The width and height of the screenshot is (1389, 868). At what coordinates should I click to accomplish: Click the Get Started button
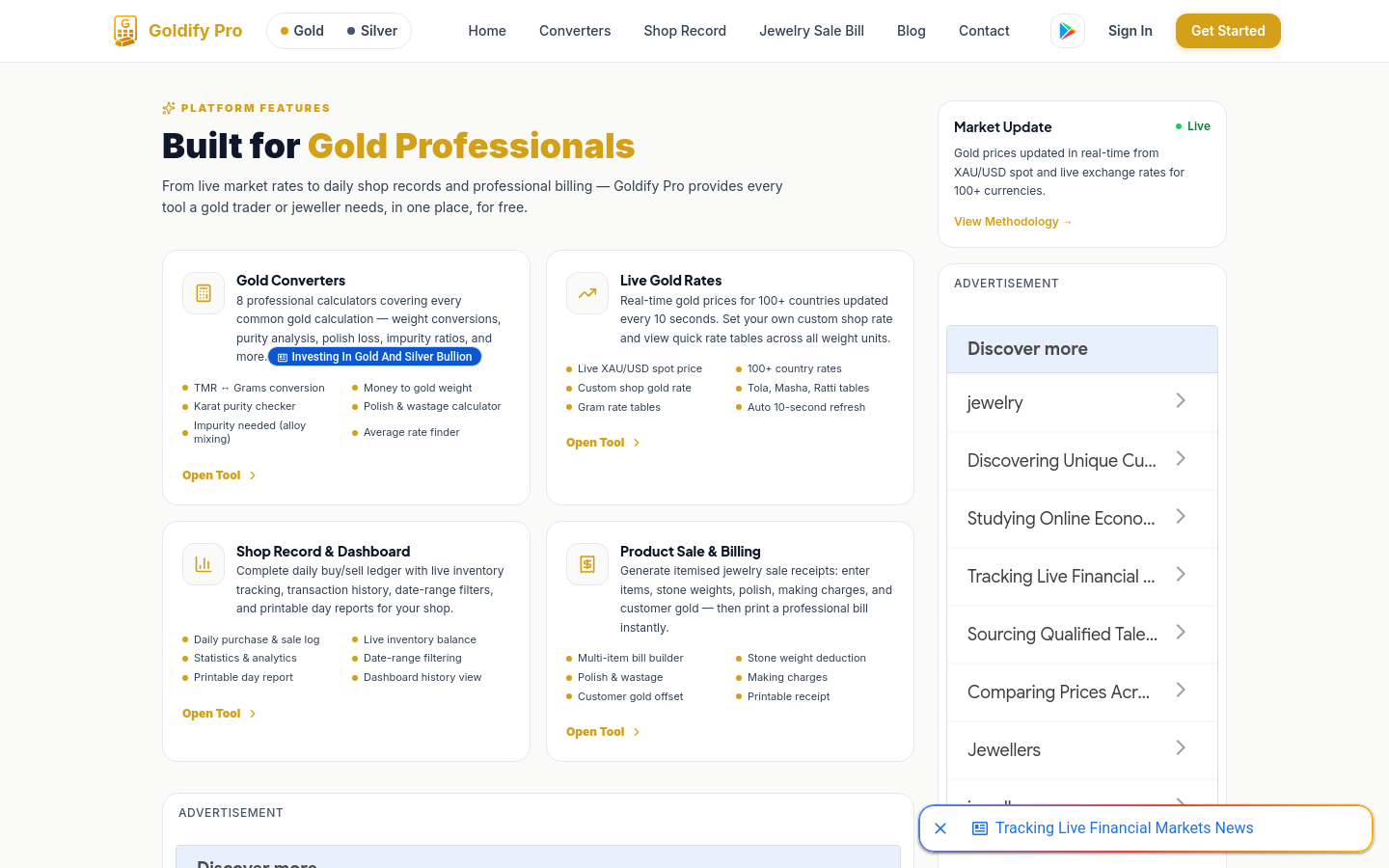1228,31
